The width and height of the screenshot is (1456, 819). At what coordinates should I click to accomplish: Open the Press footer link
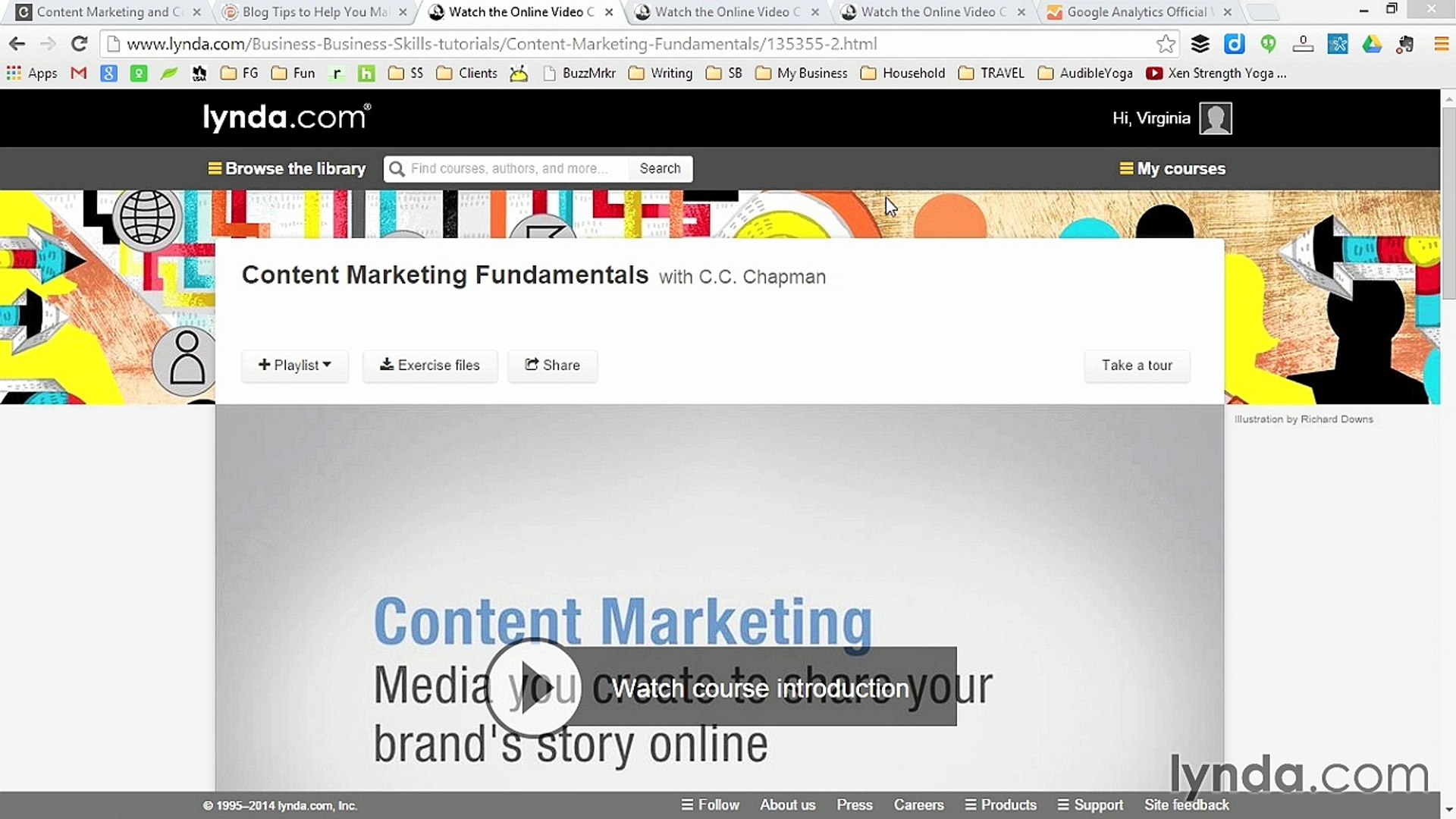point(855,805)
